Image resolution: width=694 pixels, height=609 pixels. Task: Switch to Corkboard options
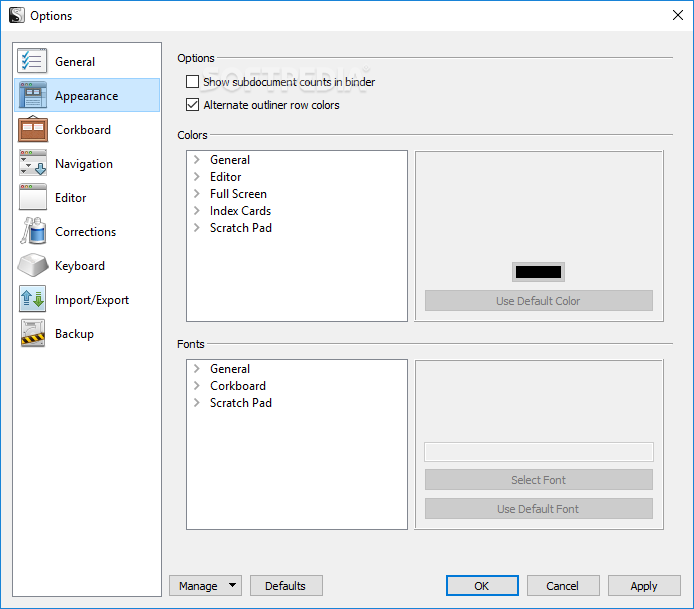tap(87, 129)
